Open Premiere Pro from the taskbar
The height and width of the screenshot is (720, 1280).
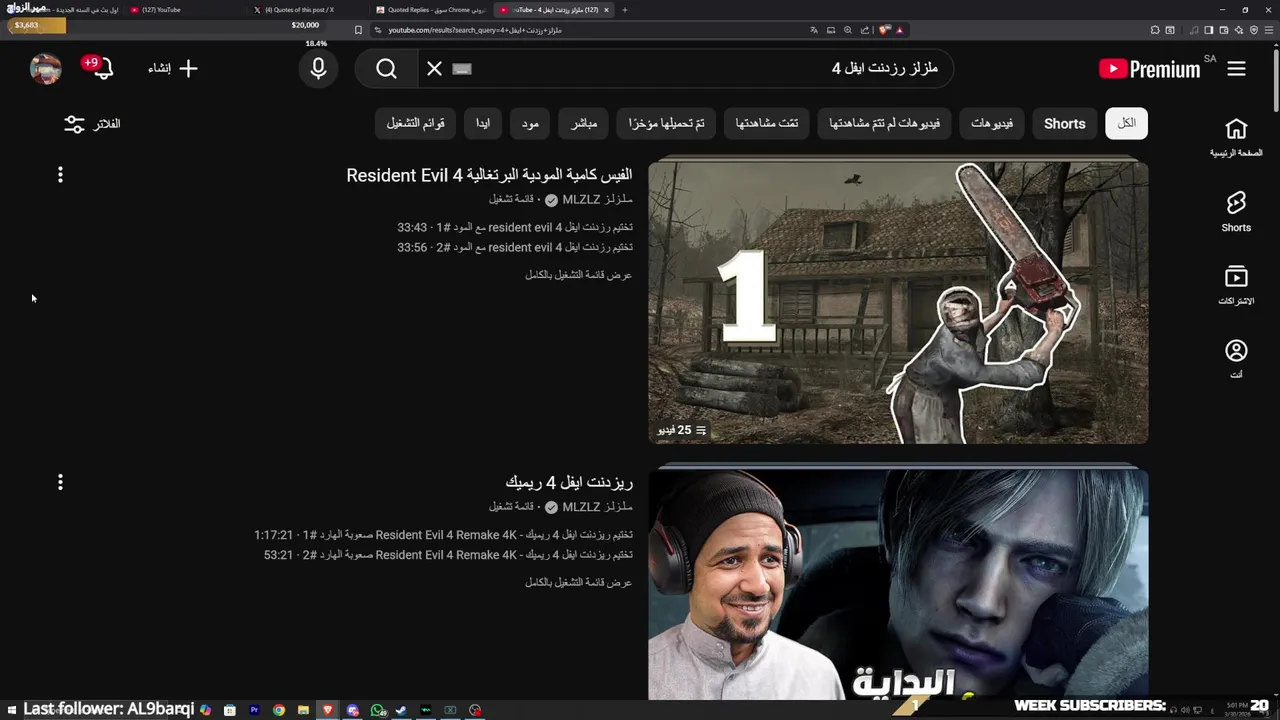[x=254, y=710]
